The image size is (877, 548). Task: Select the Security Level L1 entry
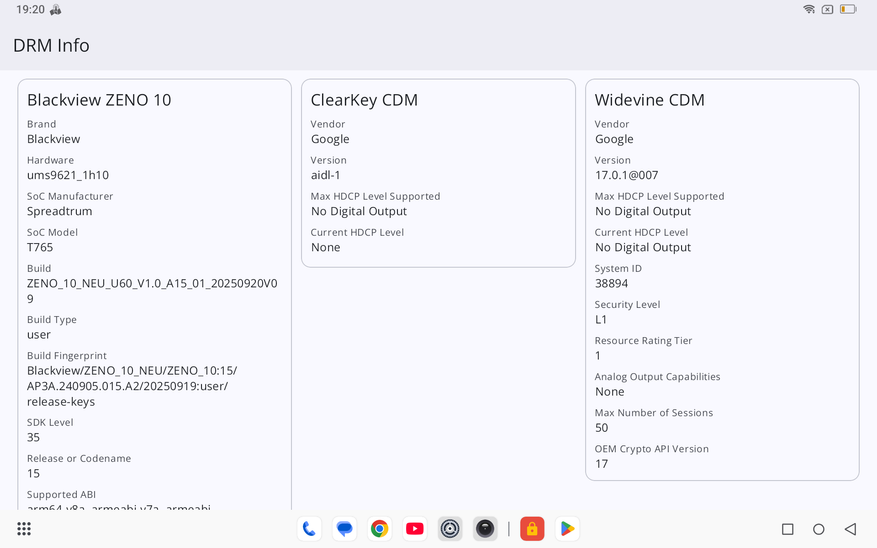click(x=601, y=319)
